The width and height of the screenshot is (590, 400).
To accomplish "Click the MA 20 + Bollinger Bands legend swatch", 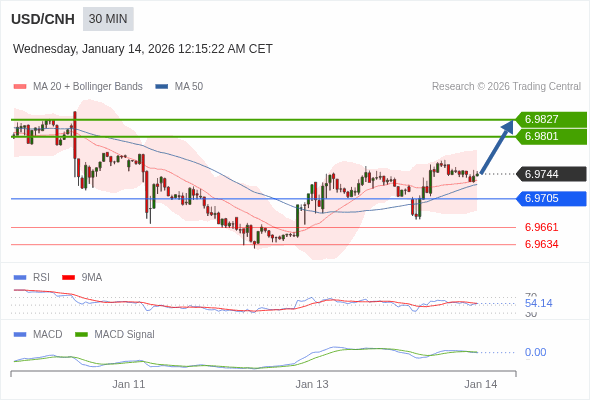I will pyautogui.click(x=20, y=87).
